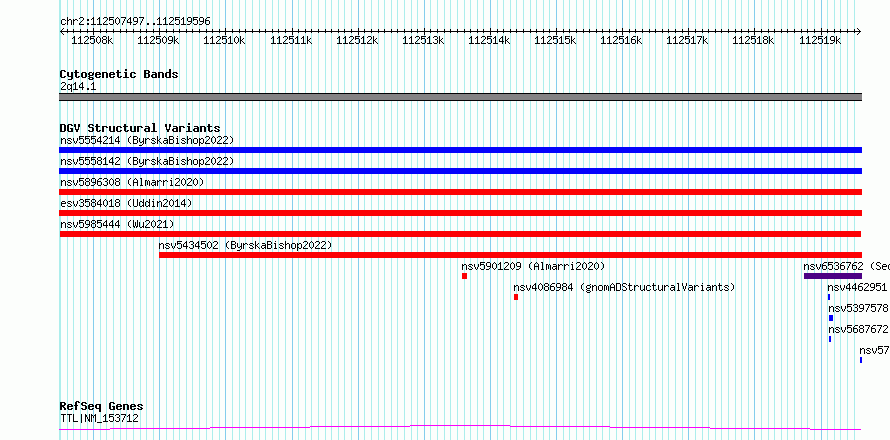
Task: Click the small red marker under nsv5901209
Action: click(464, 276)
